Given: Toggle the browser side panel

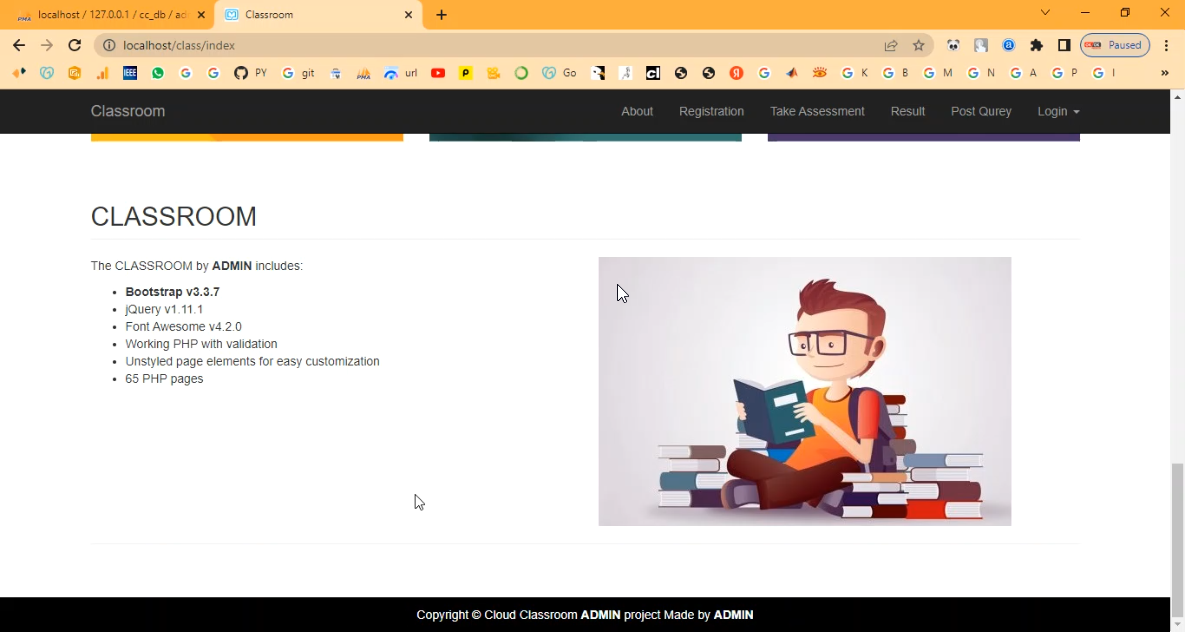Looking at the screenshot, I should pos(1064,45).
